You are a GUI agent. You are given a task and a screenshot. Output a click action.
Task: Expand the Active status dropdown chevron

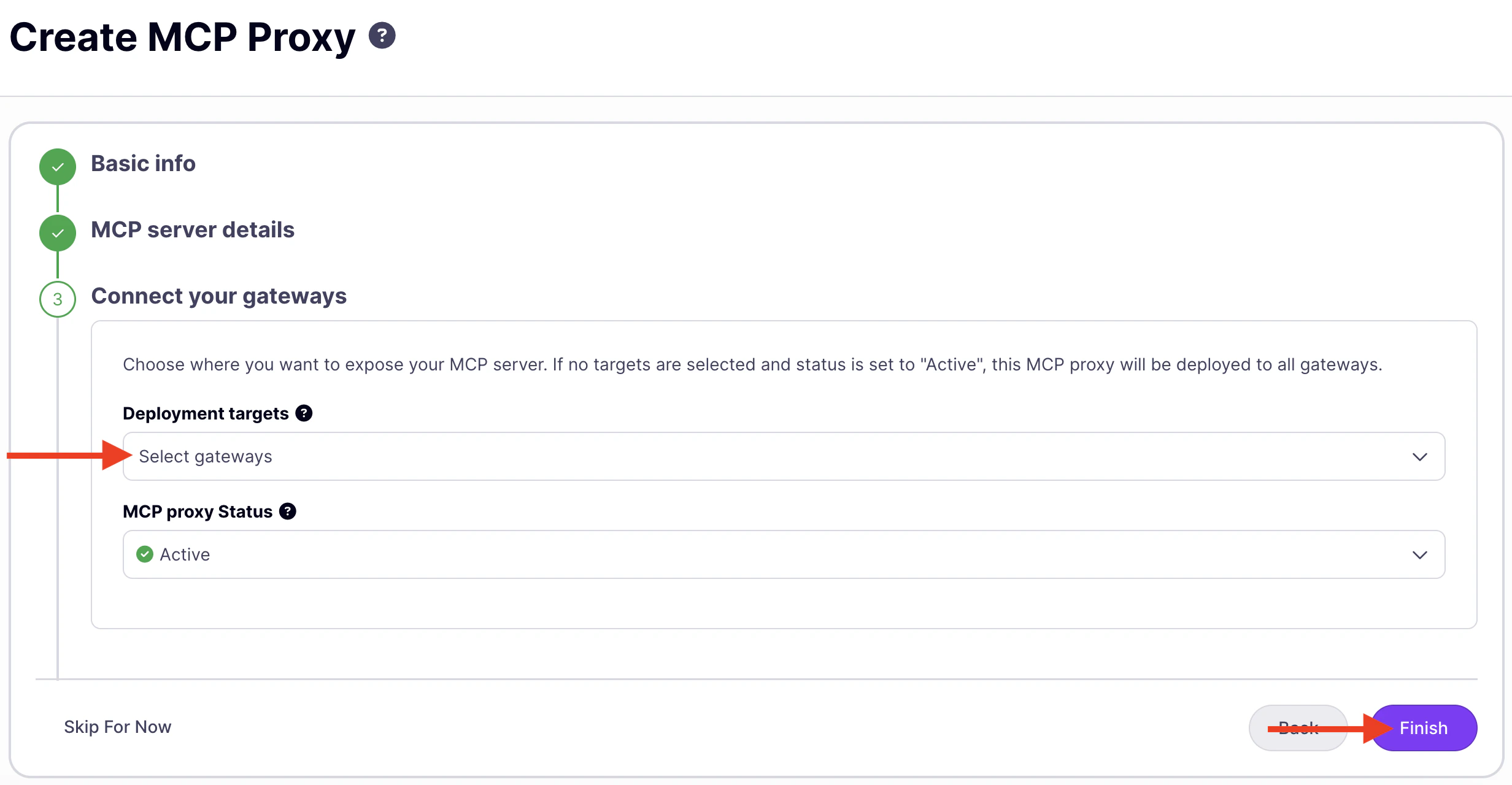click(x=1420, y=555)
